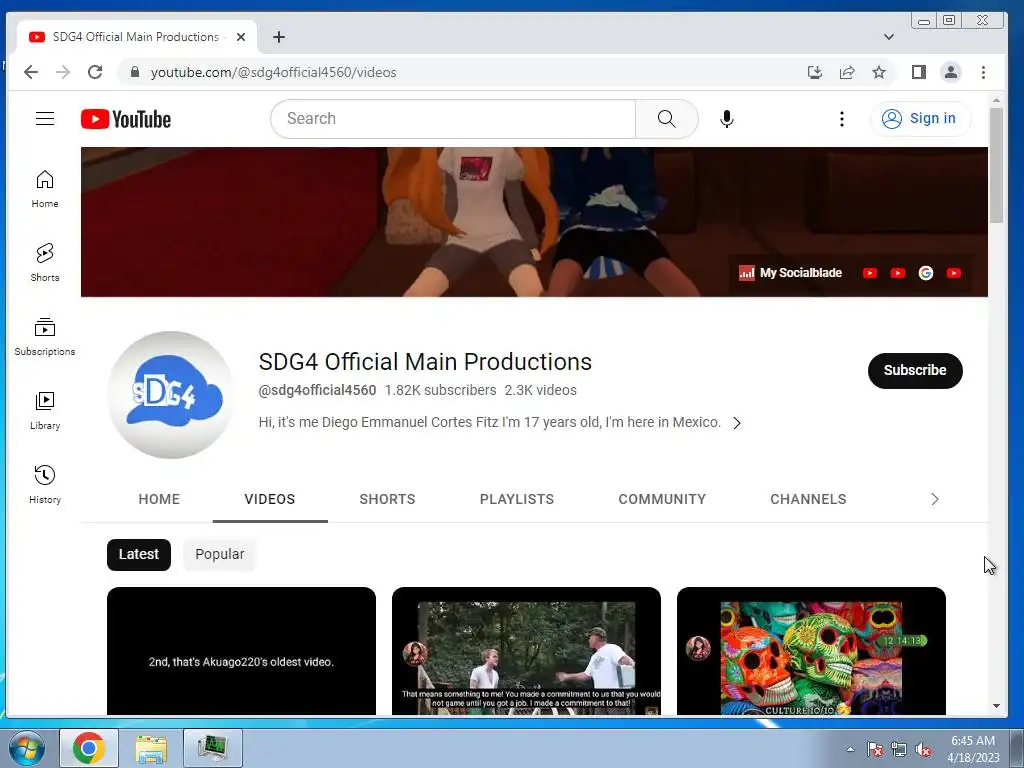Open the network tray icon
Image resolution: width=1024 pixels, height=768 pixels.
point(899,749)
